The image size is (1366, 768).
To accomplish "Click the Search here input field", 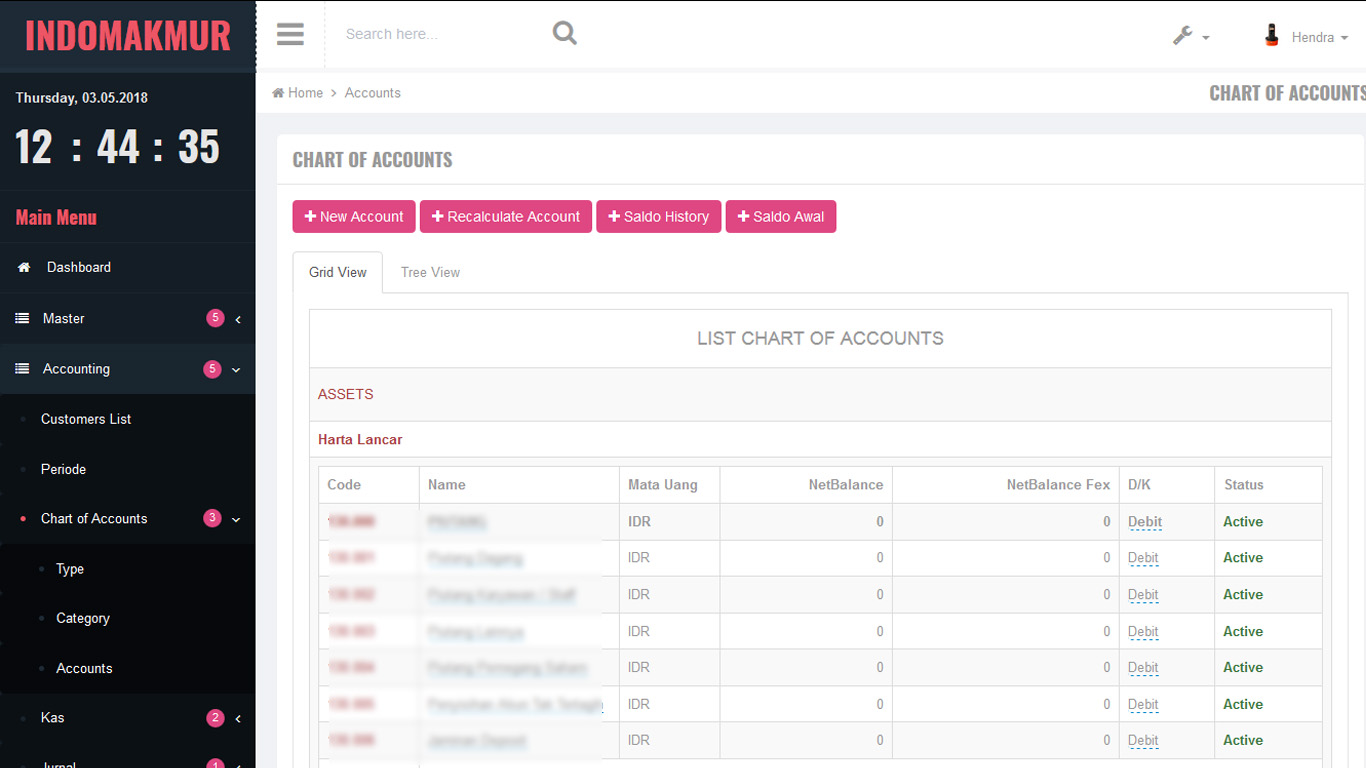I will click(440, 34).
